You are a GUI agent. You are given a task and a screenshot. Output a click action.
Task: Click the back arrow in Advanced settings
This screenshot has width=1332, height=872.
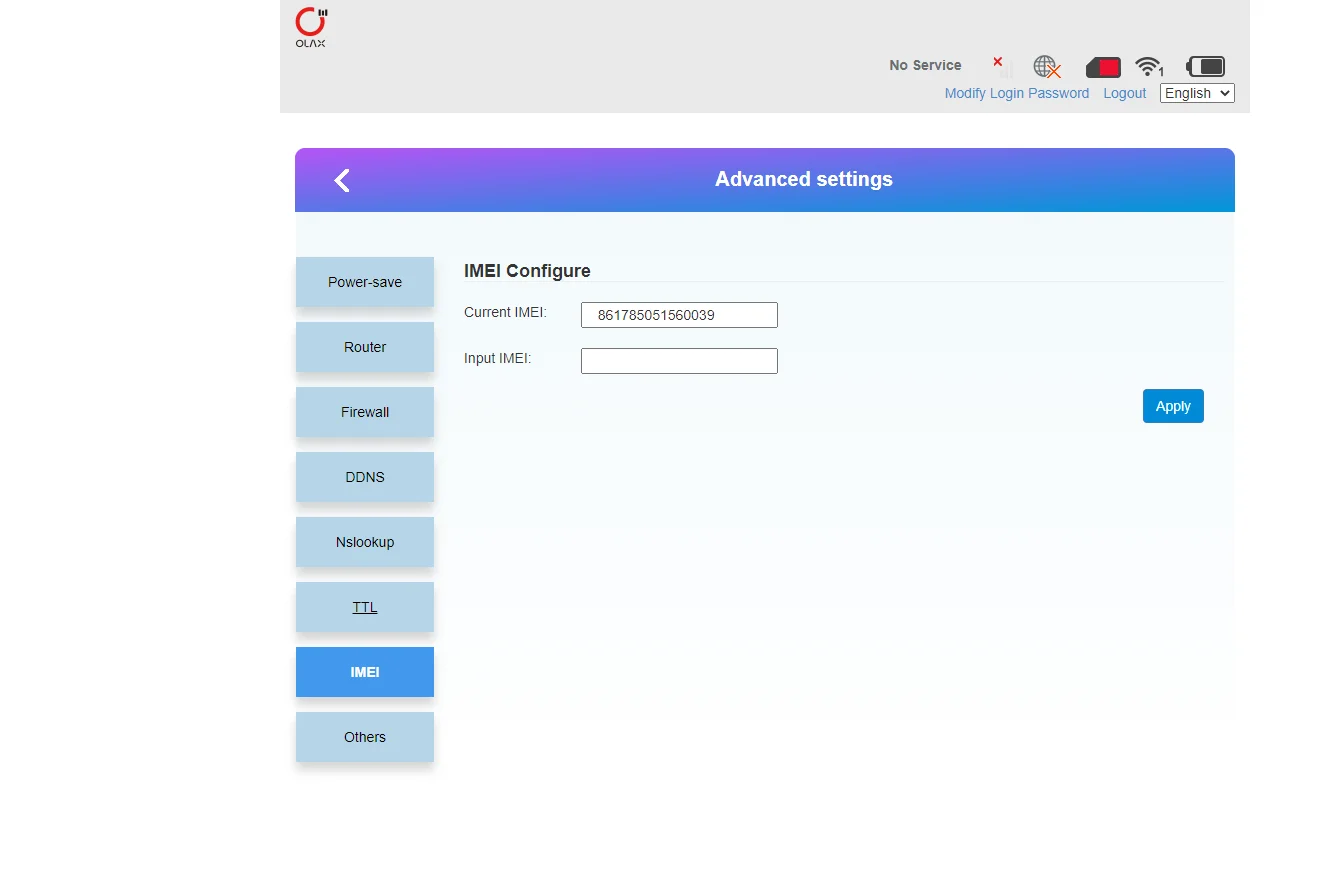[342, 180]
